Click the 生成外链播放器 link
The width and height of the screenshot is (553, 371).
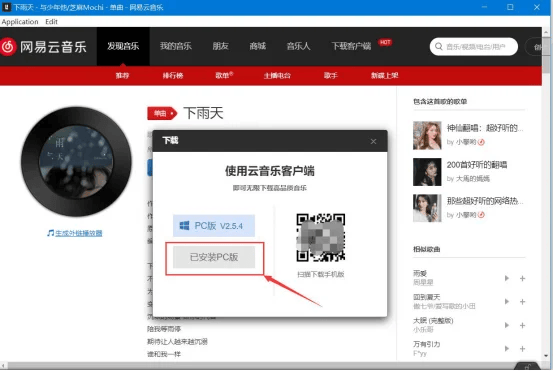79,233
